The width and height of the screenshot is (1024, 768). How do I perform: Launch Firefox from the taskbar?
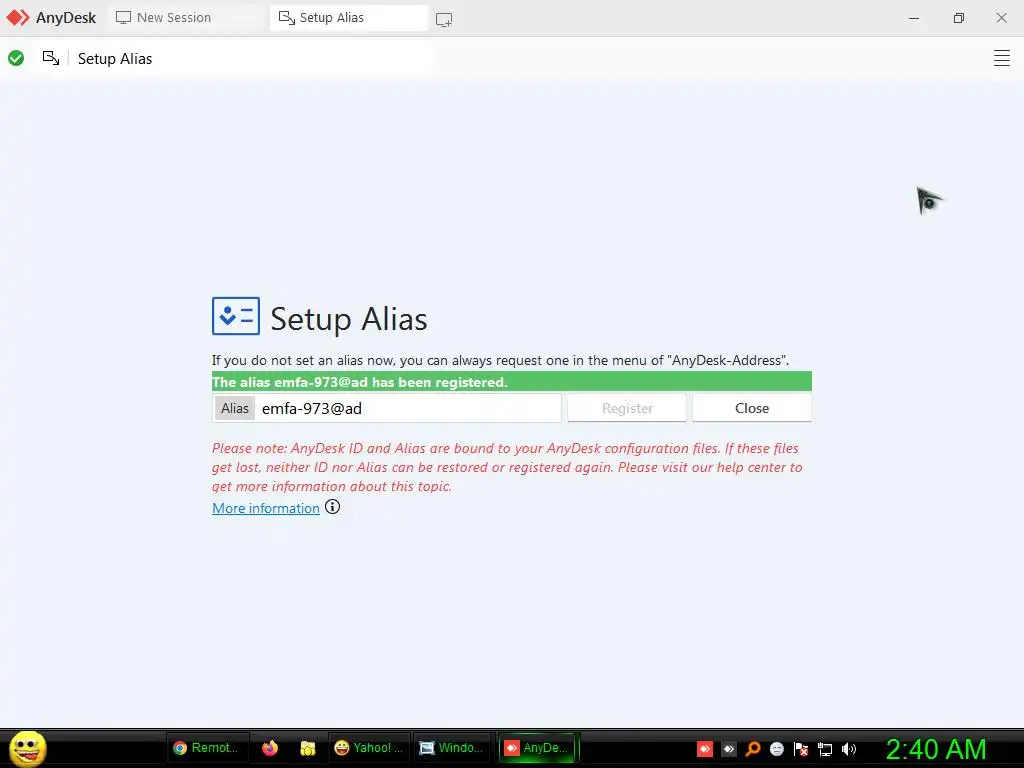270,748
